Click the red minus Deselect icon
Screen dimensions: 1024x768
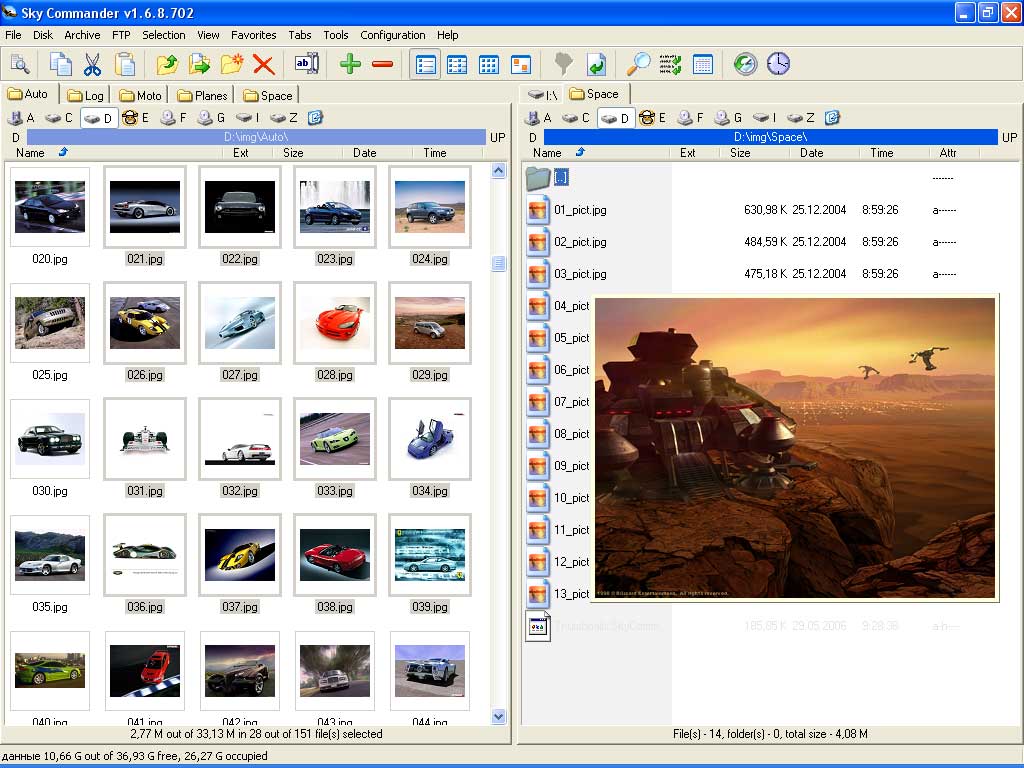382,65
